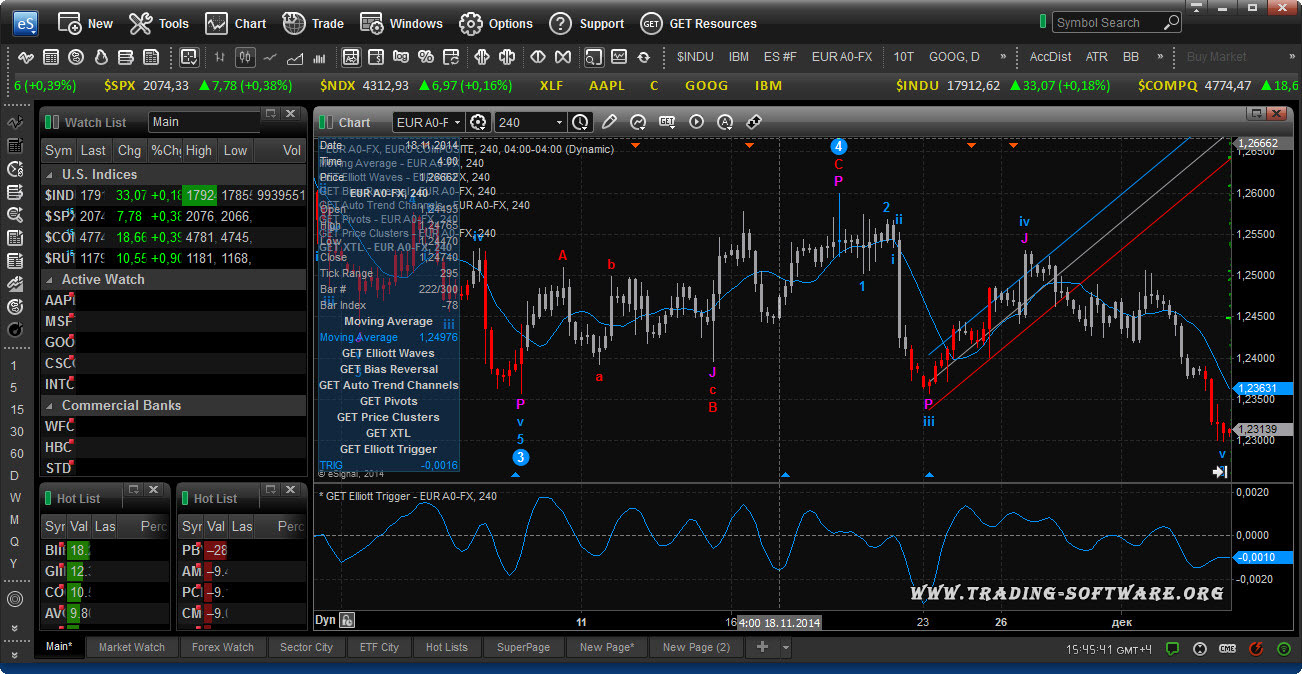Open chart settings gear beside symbol box

coord(478,122)
